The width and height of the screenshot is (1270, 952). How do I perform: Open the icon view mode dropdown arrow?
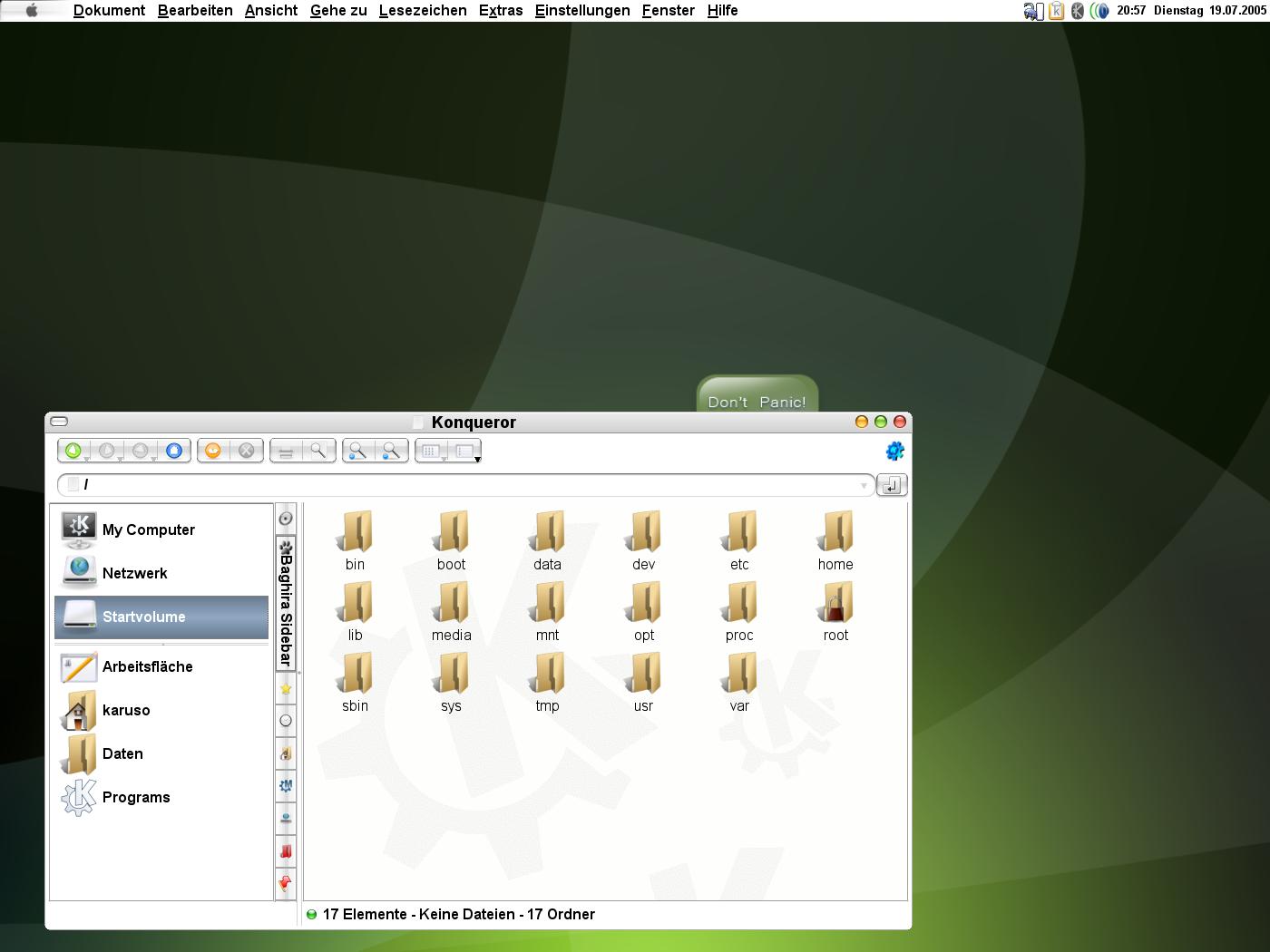(x=444, y=460)
